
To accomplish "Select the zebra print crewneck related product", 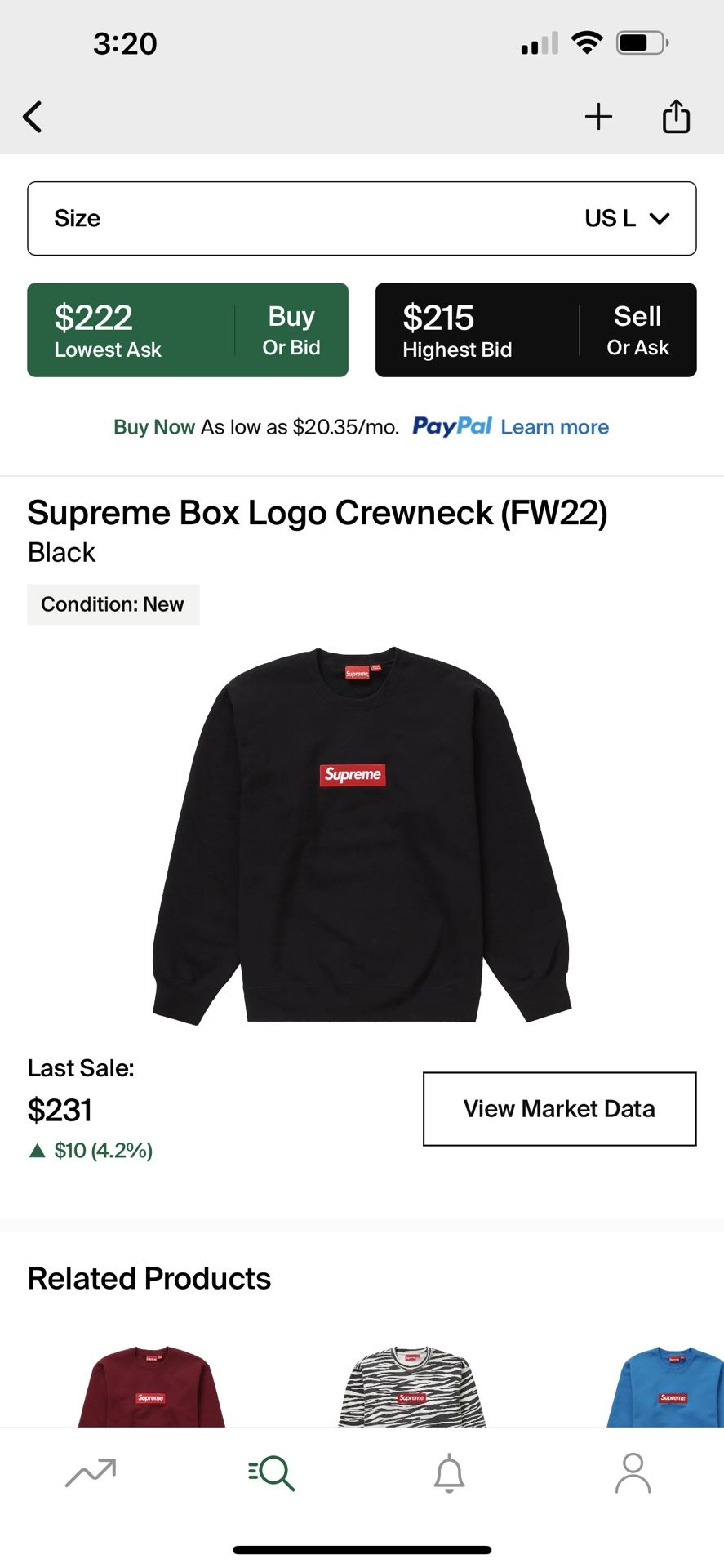I will [412, 1386].
